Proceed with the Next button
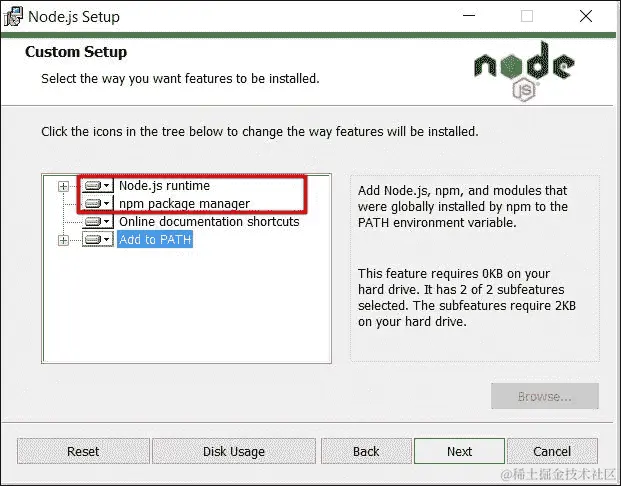 459,451
